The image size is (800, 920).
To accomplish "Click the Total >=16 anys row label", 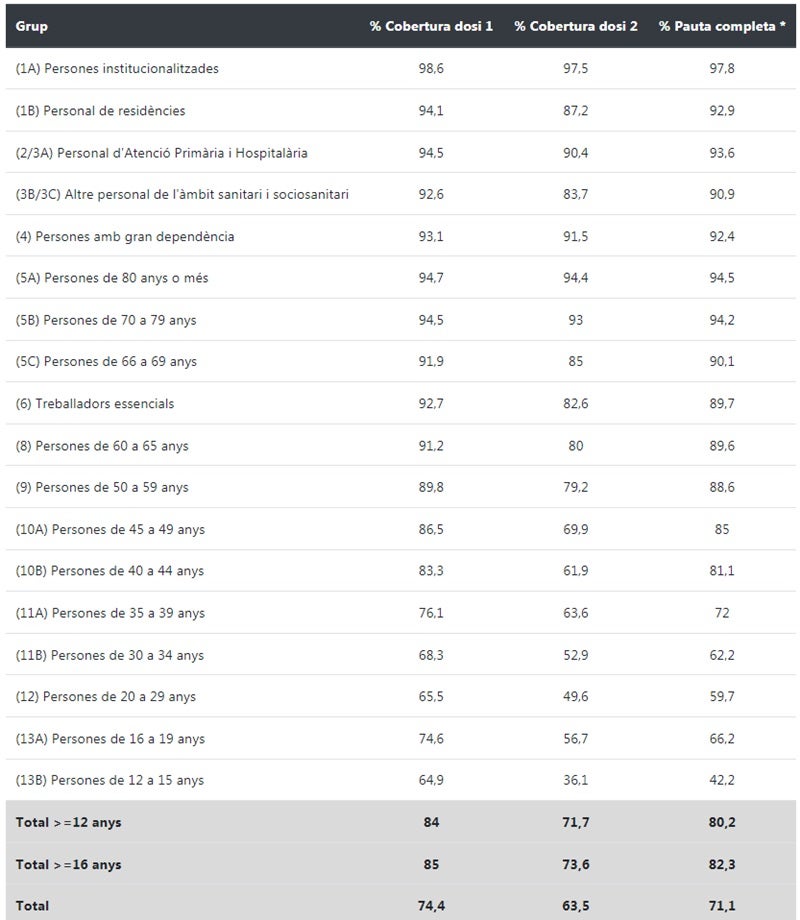I will coord(69,864).
